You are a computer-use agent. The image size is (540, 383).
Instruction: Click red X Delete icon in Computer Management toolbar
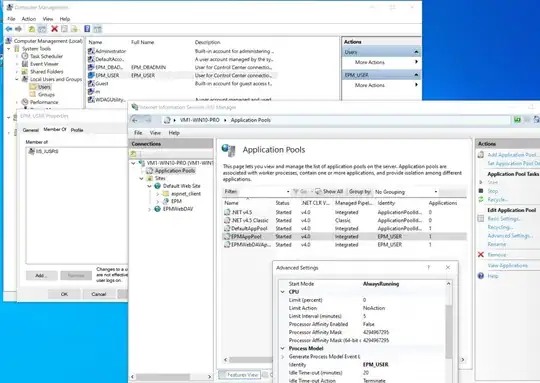(x=54, y=29)
